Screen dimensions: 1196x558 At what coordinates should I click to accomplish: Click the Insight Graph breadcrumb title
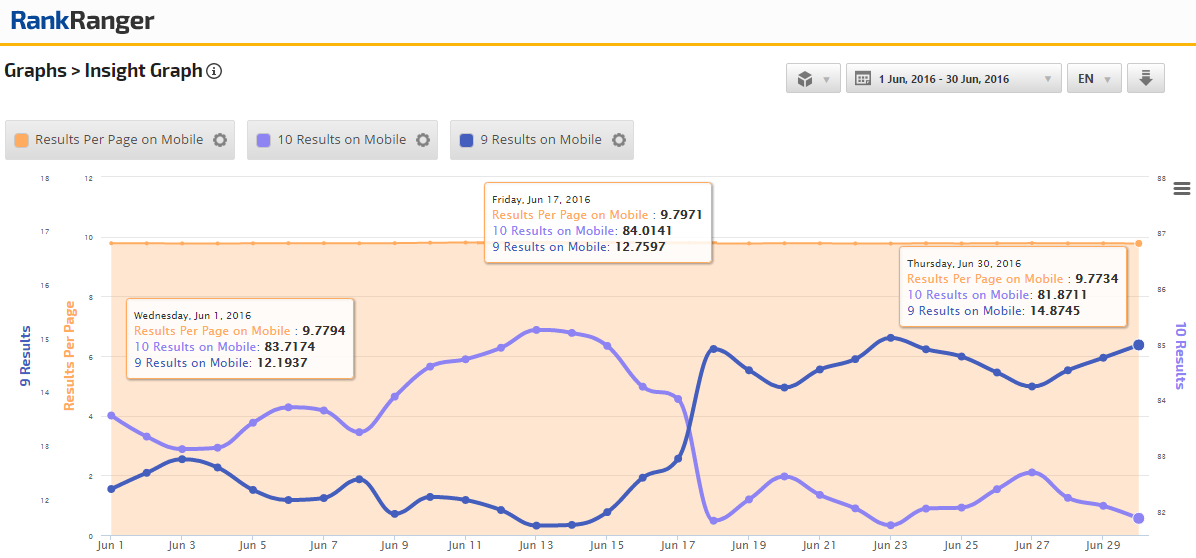(x=143, y=71)
